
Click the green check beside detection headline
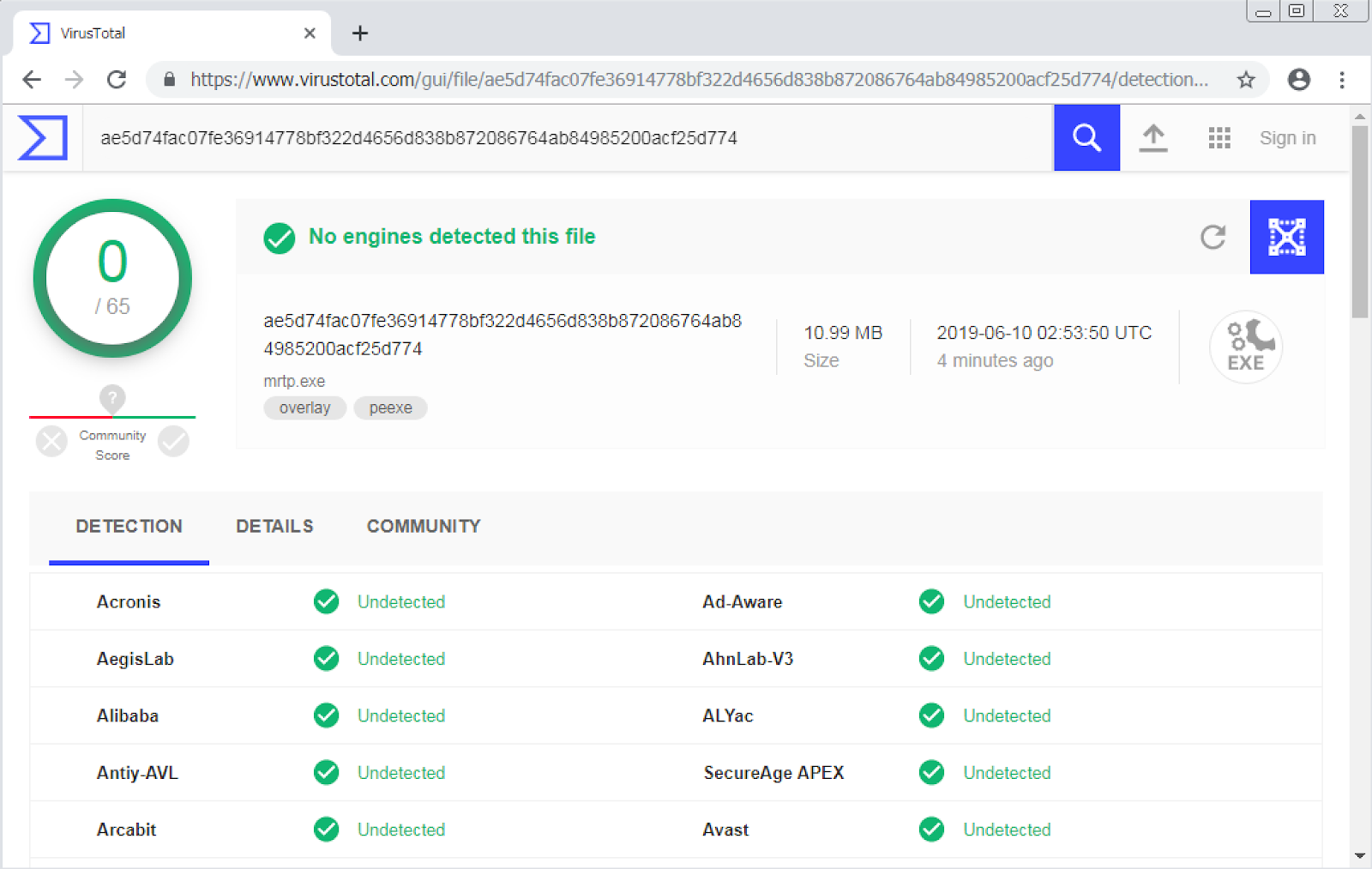click(280, 238)
